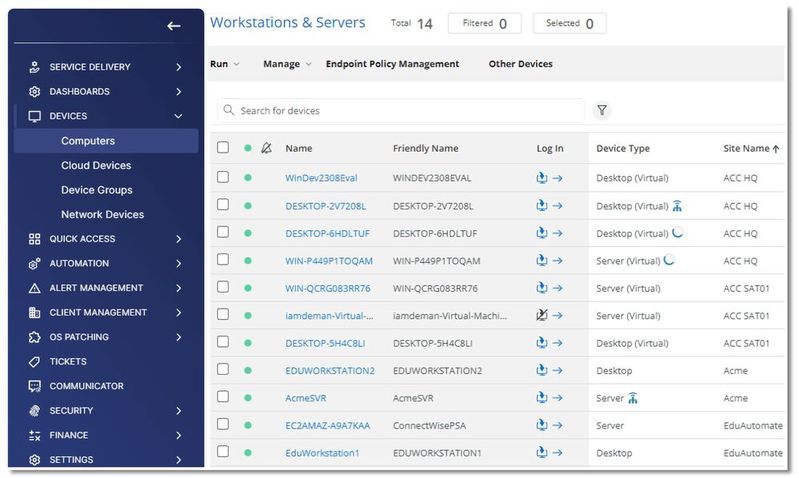
Task: Switch to Other Devices
Action: (x=520, y=64)
